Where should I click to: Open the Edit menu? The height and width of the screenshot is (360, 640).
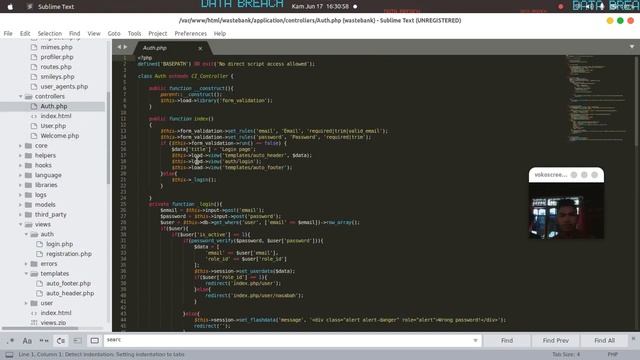[25, 33]
